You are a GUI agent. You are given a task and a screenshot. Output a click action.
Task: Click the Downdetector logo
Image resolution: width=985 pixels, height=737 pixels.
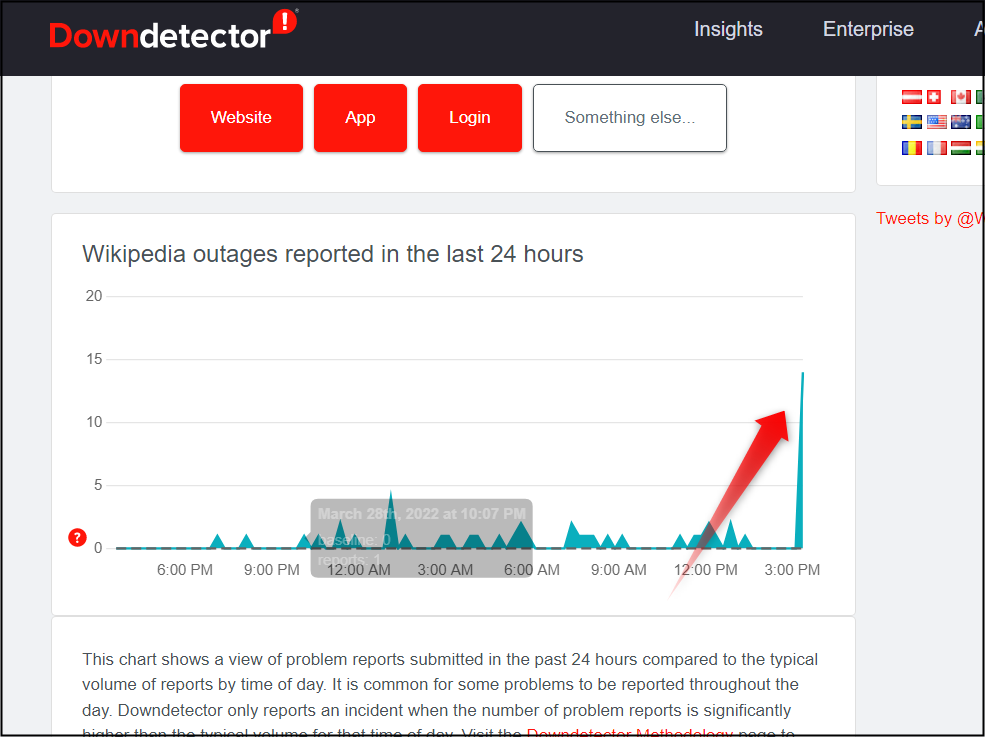173,30
